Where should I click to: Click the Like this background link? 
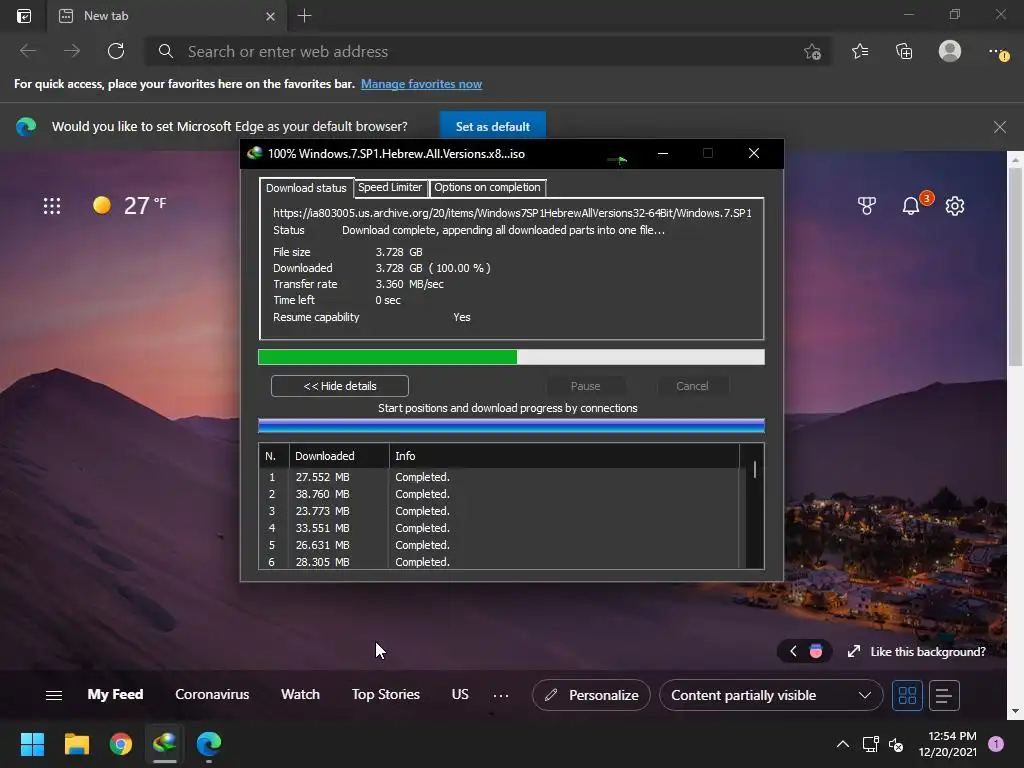click(927, 652)
